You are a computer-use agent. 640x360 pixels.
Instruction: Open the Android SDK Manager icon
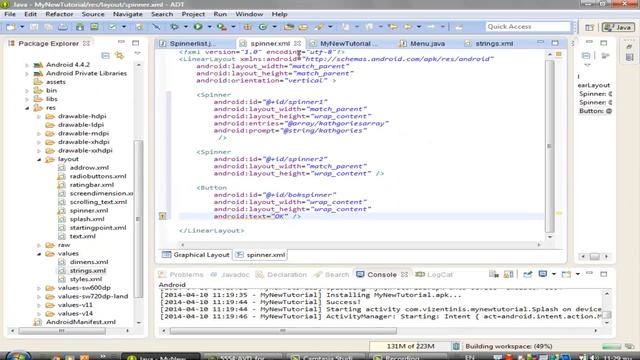click(80, 27)
